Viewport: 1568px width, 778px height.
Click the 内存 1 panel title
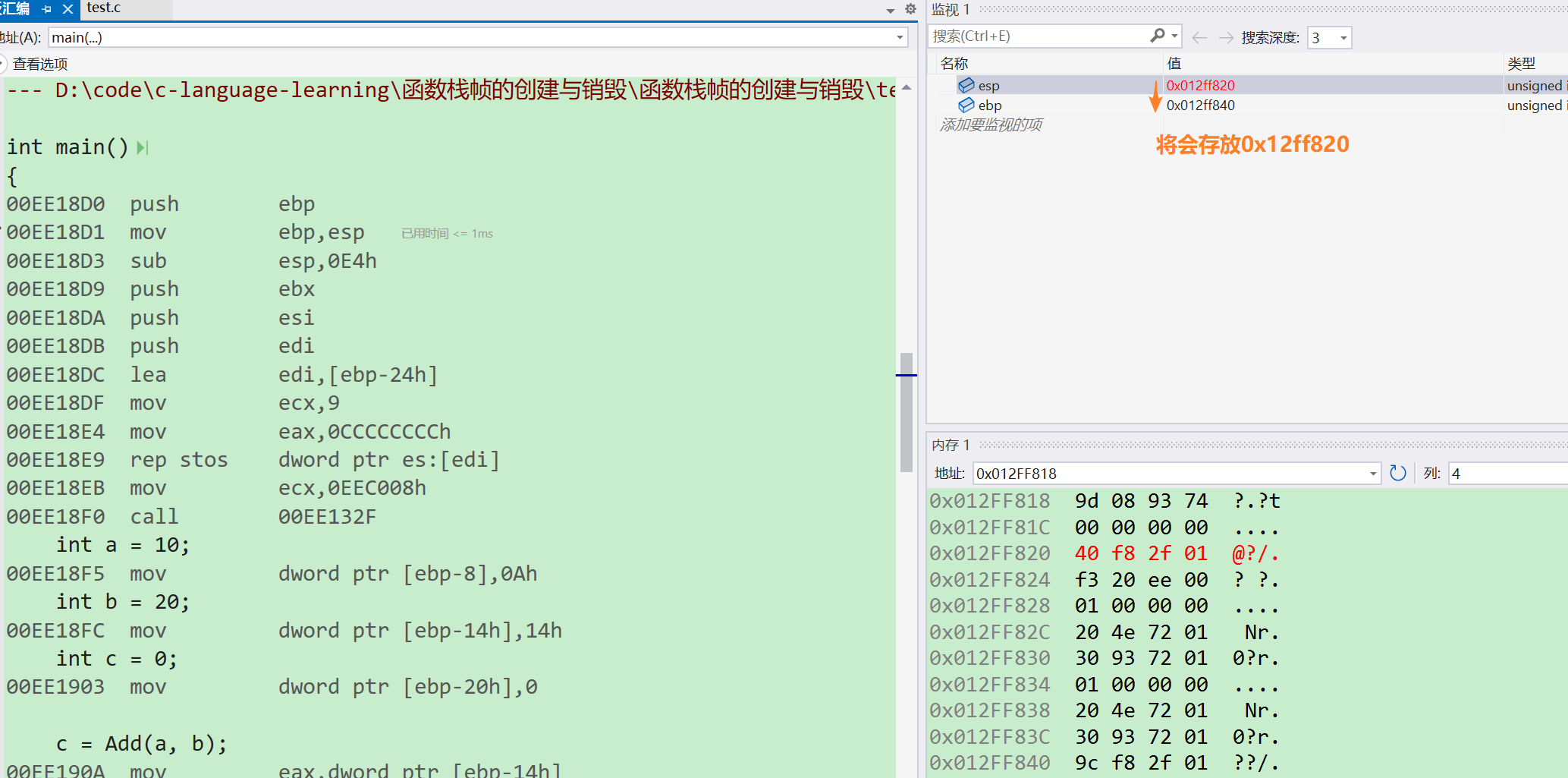[x=951, y=445]
